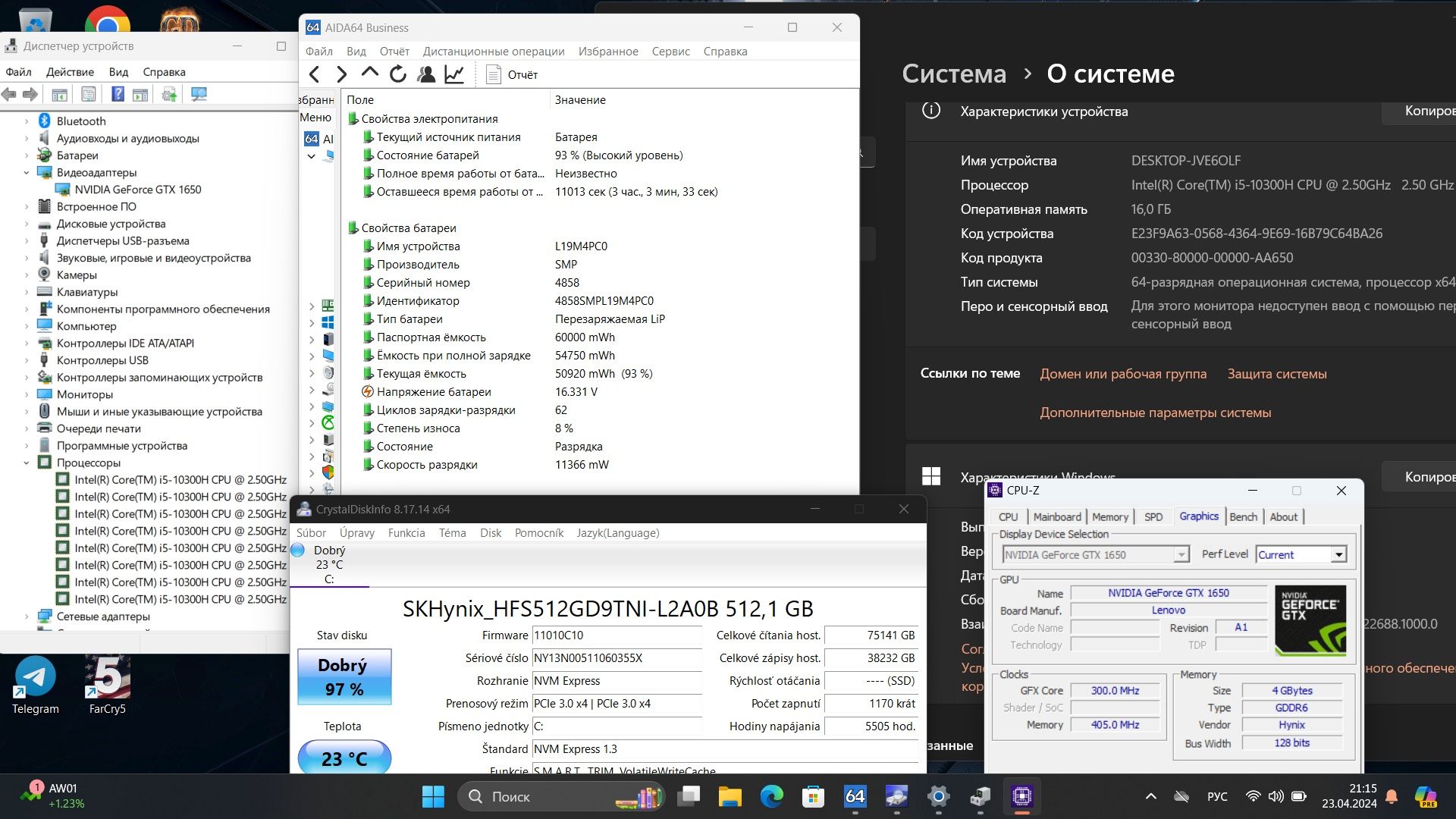Screen dimensions: 1456x819
Task: Select Степень износа row in AIDA64
Action: click(x=599, y=428)
